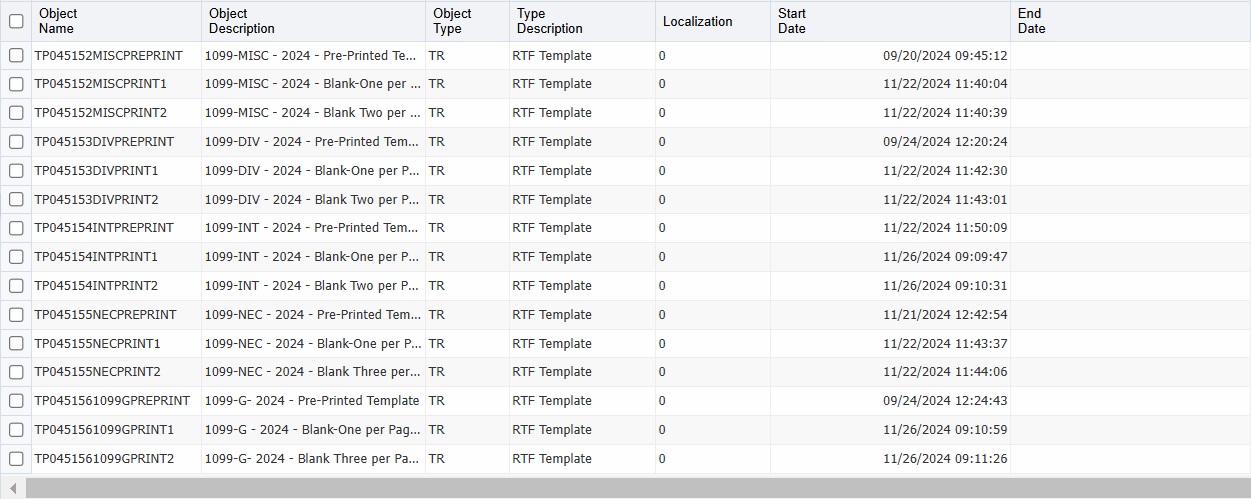This screenshot has width=1251, height=499.
Task: Click start date 11/21/2024 12:42:54
Action: pos(945,315)
